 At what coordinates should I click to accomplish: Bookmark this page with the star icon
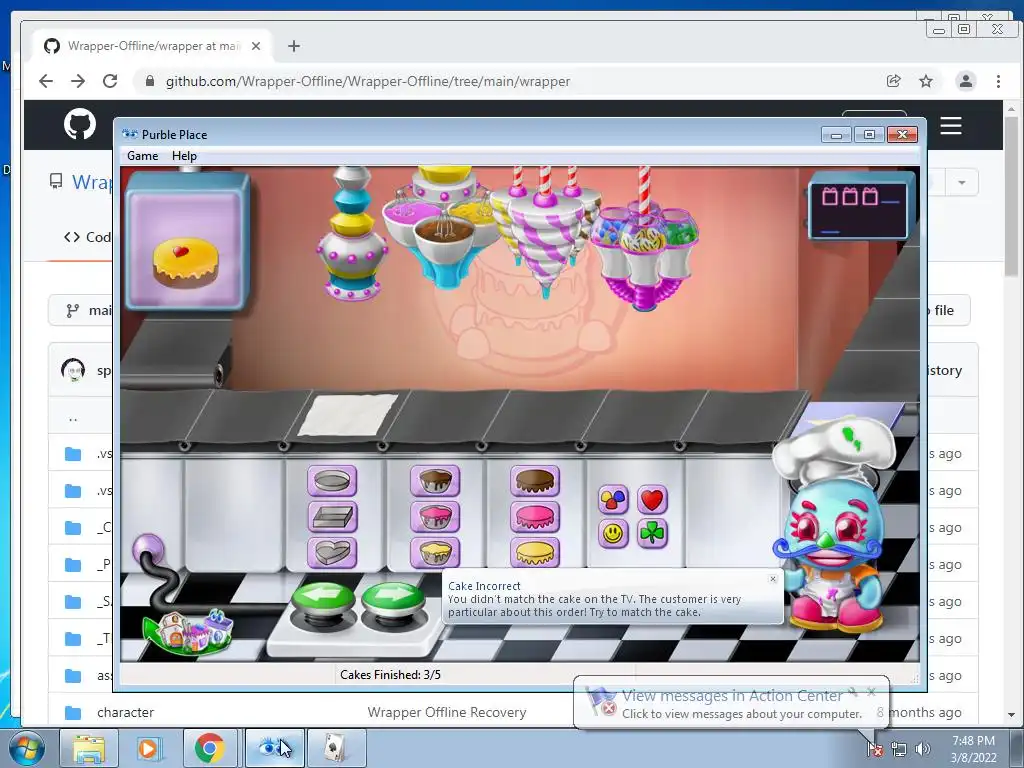click(926, 81)
